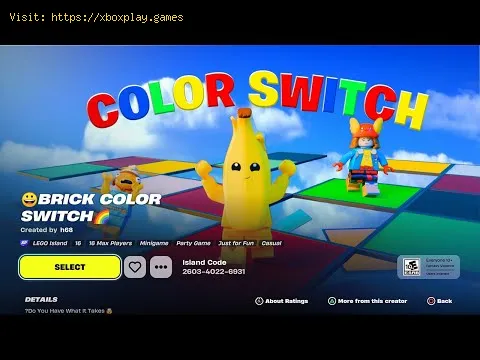
Task: Click More from this creator label
Action: tap(372, 301)
